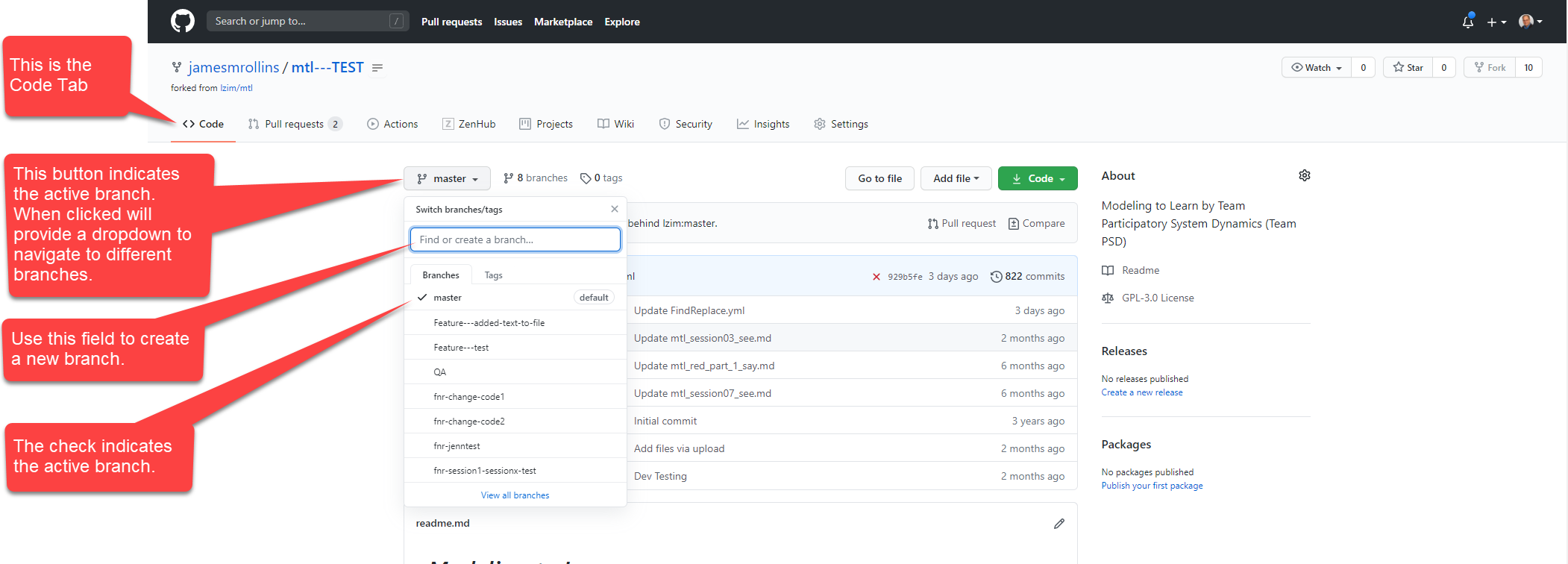Switch to the Code tab
Viewport: 1568px width, 564px height.
[x=204, y=124]
